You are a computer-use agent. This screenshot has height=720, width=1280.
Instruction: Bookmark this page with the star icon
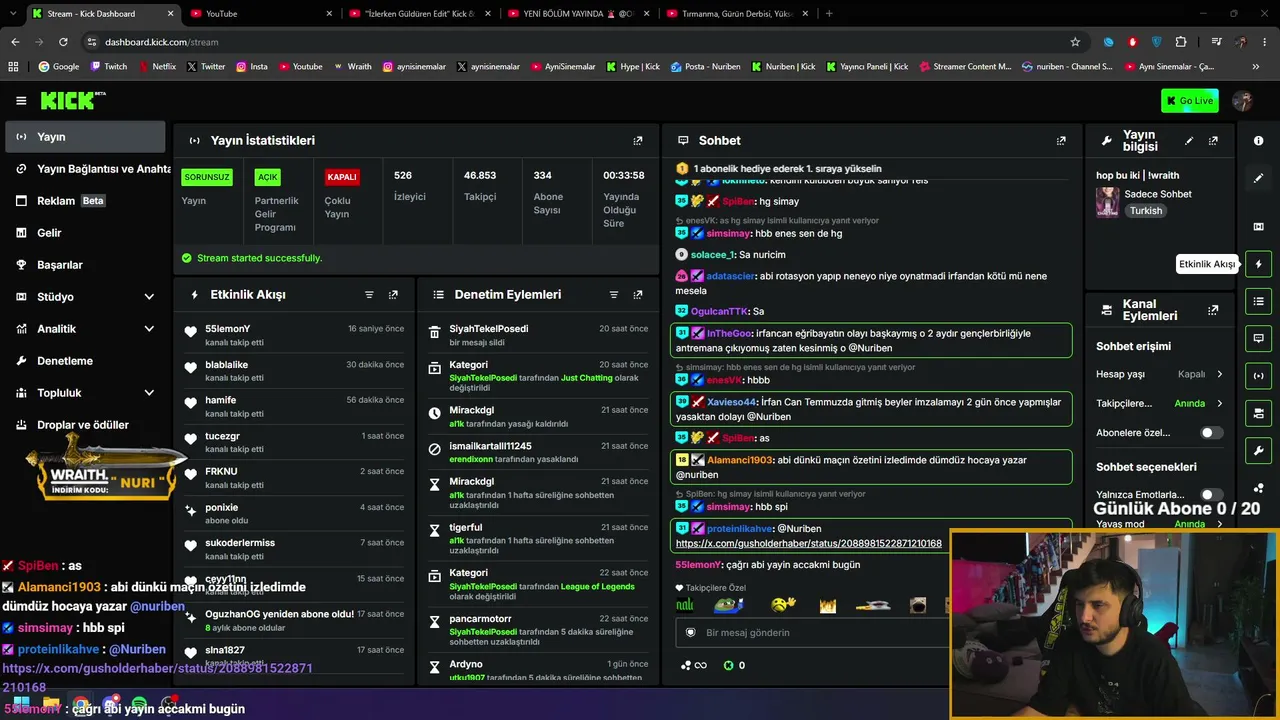click(1075, 42)
